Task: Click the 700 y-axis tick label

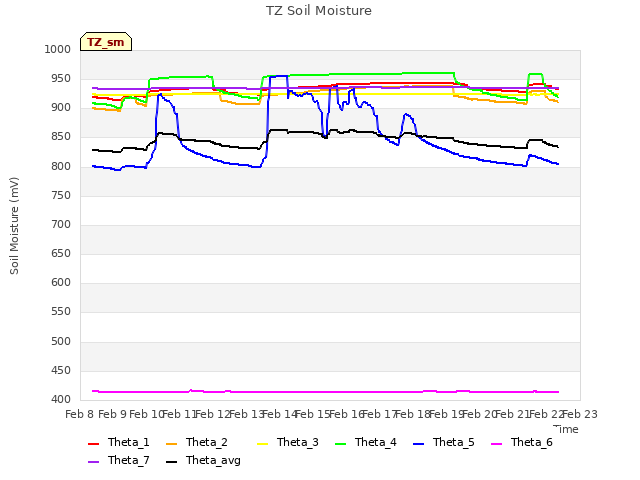Action: click(x=61, y=224)
